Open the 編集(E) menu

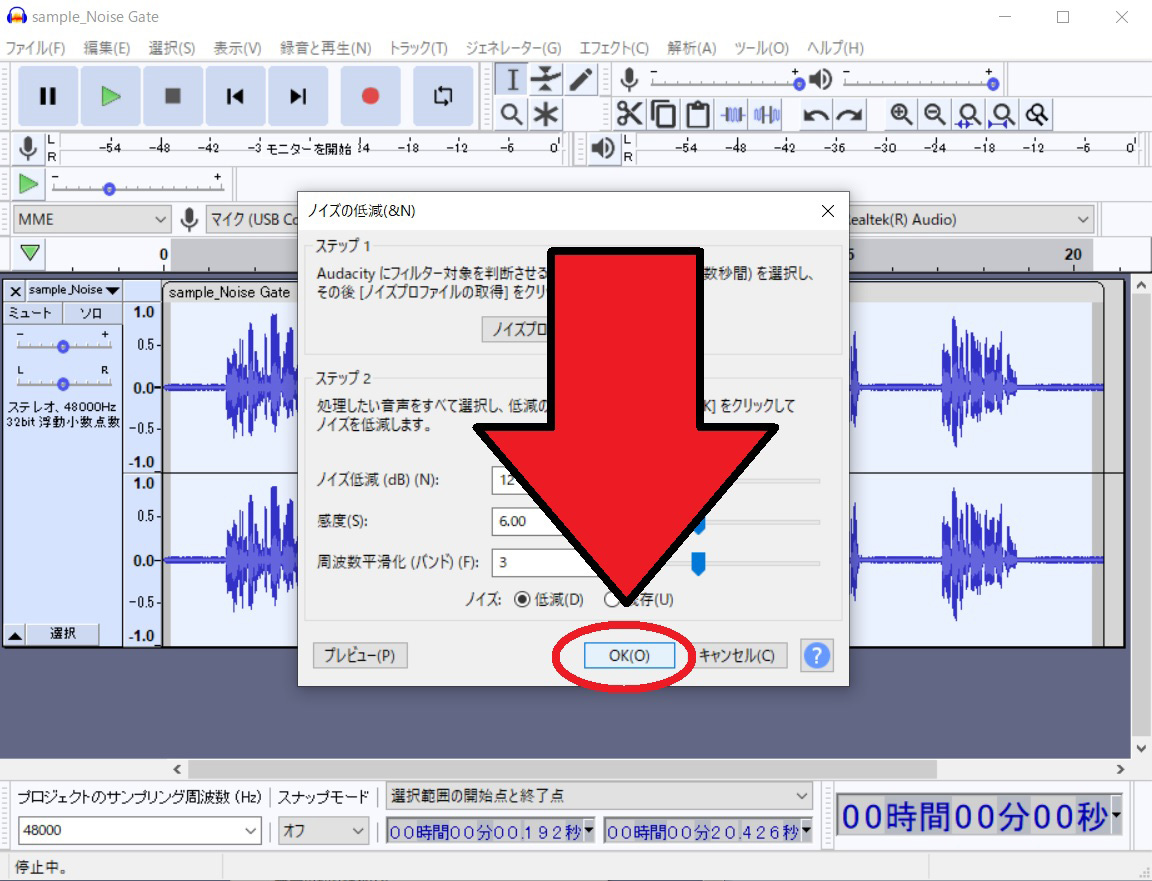[x=107, y=48]
